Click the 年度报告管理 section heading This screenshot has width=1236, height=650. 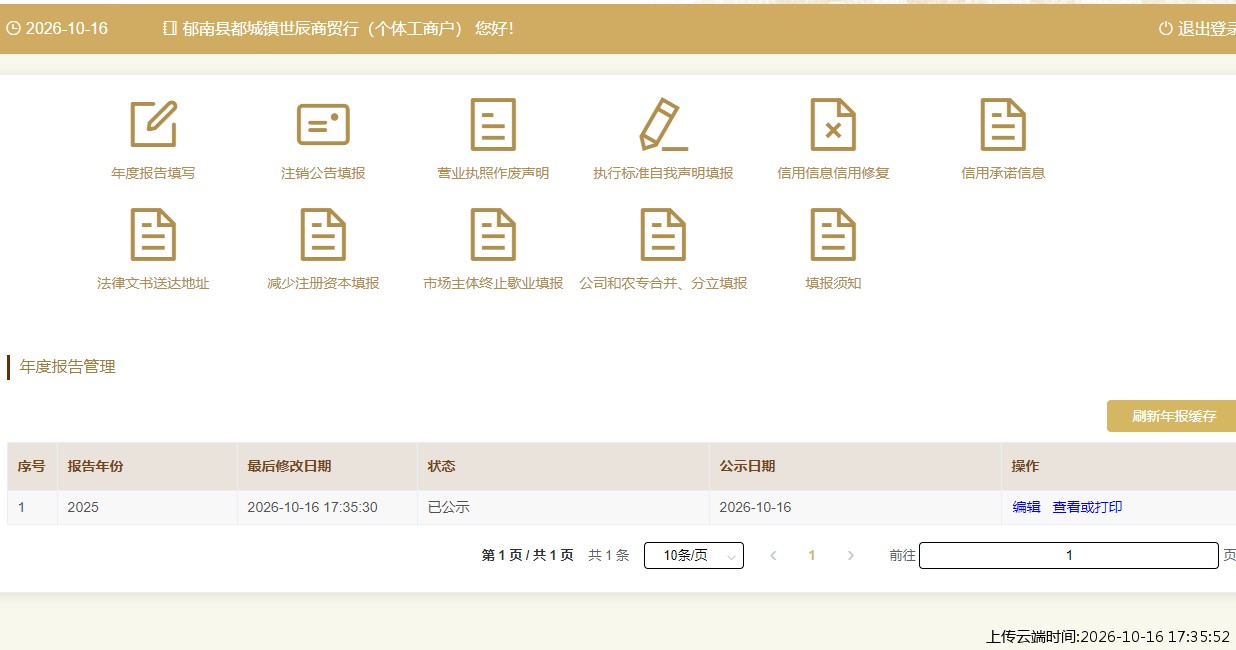[68, 367]
